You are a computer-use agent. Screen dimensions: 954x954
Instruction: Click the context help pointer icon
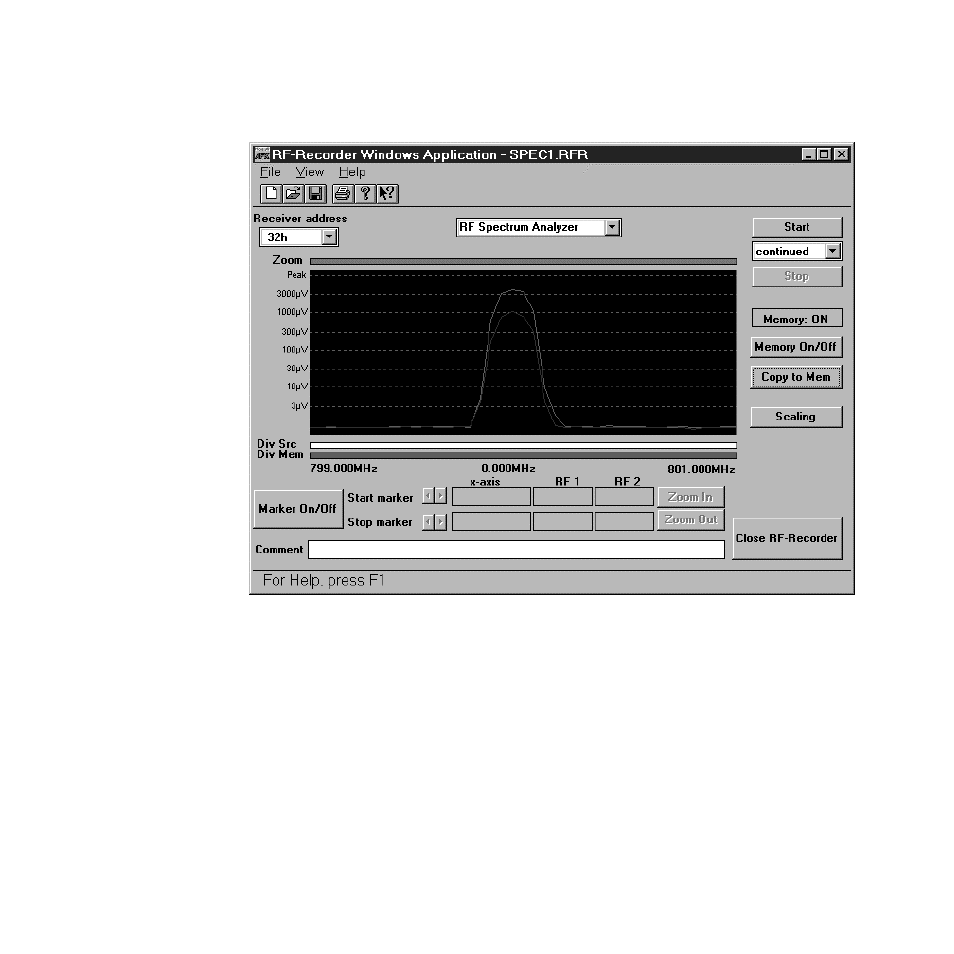388,193
